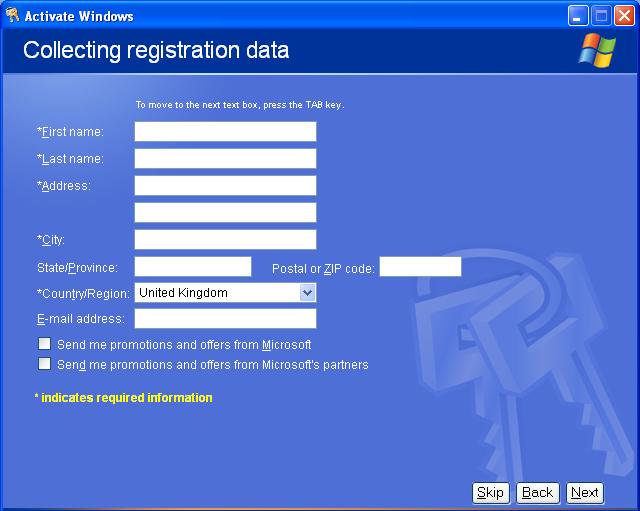
Task: Select the first Address line field
Action: [225, 186]
